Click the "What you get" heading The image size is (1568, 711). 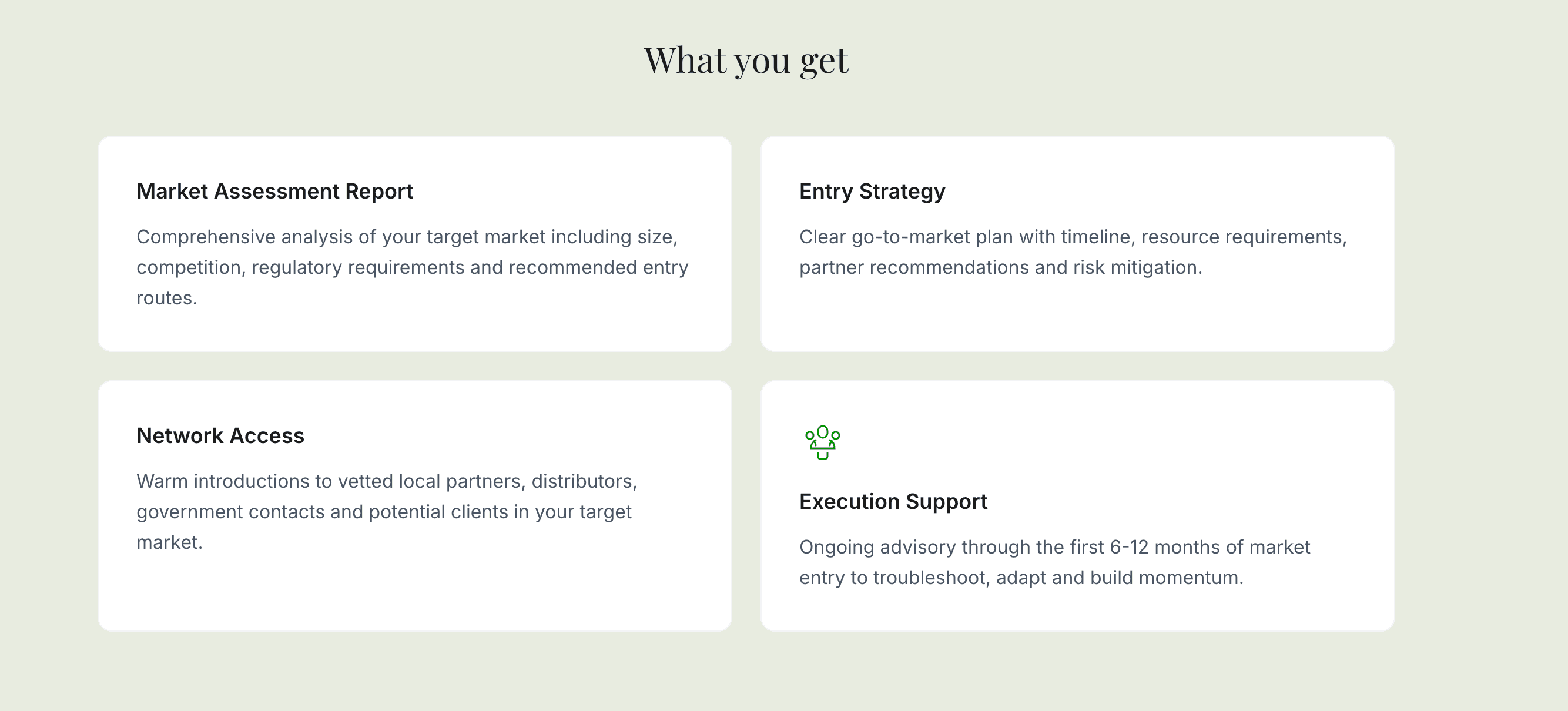click(746, 61)
